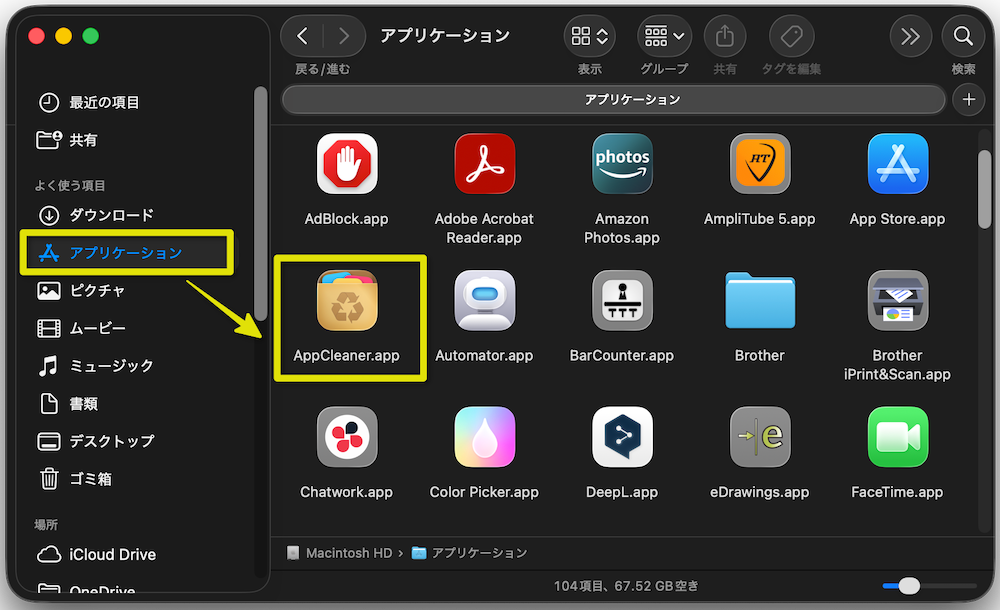Click the 共有 share button
This screenshot has height=610, width=1000.
coord(724,37)
